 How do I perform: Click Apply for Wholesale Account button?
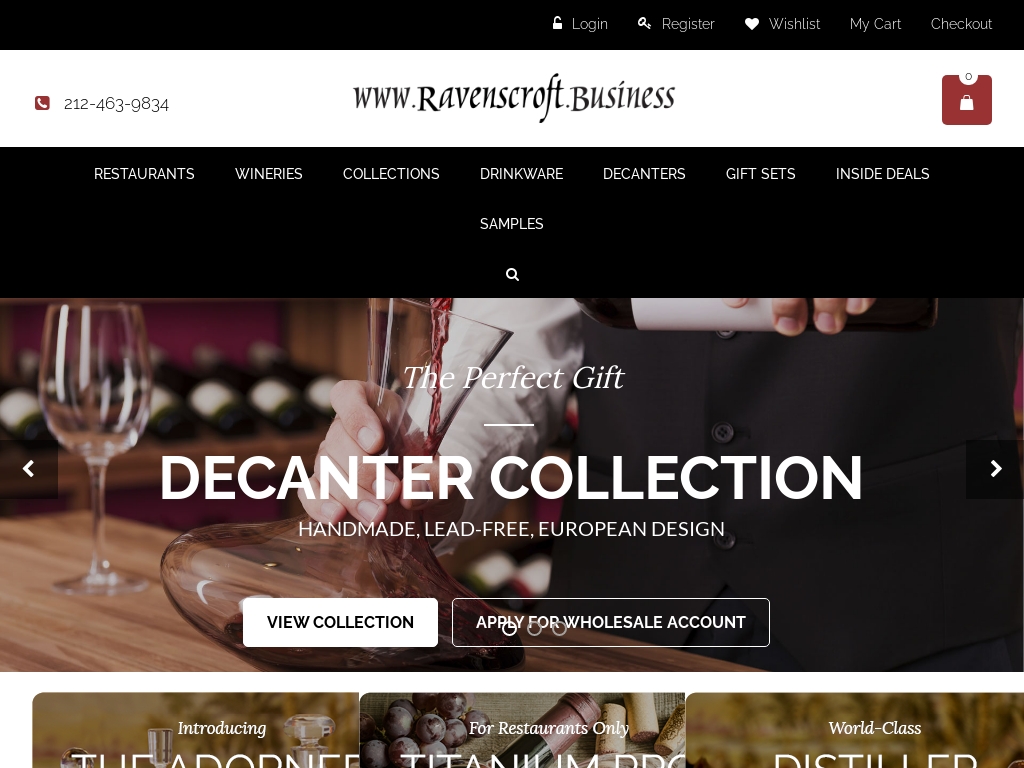611,622
